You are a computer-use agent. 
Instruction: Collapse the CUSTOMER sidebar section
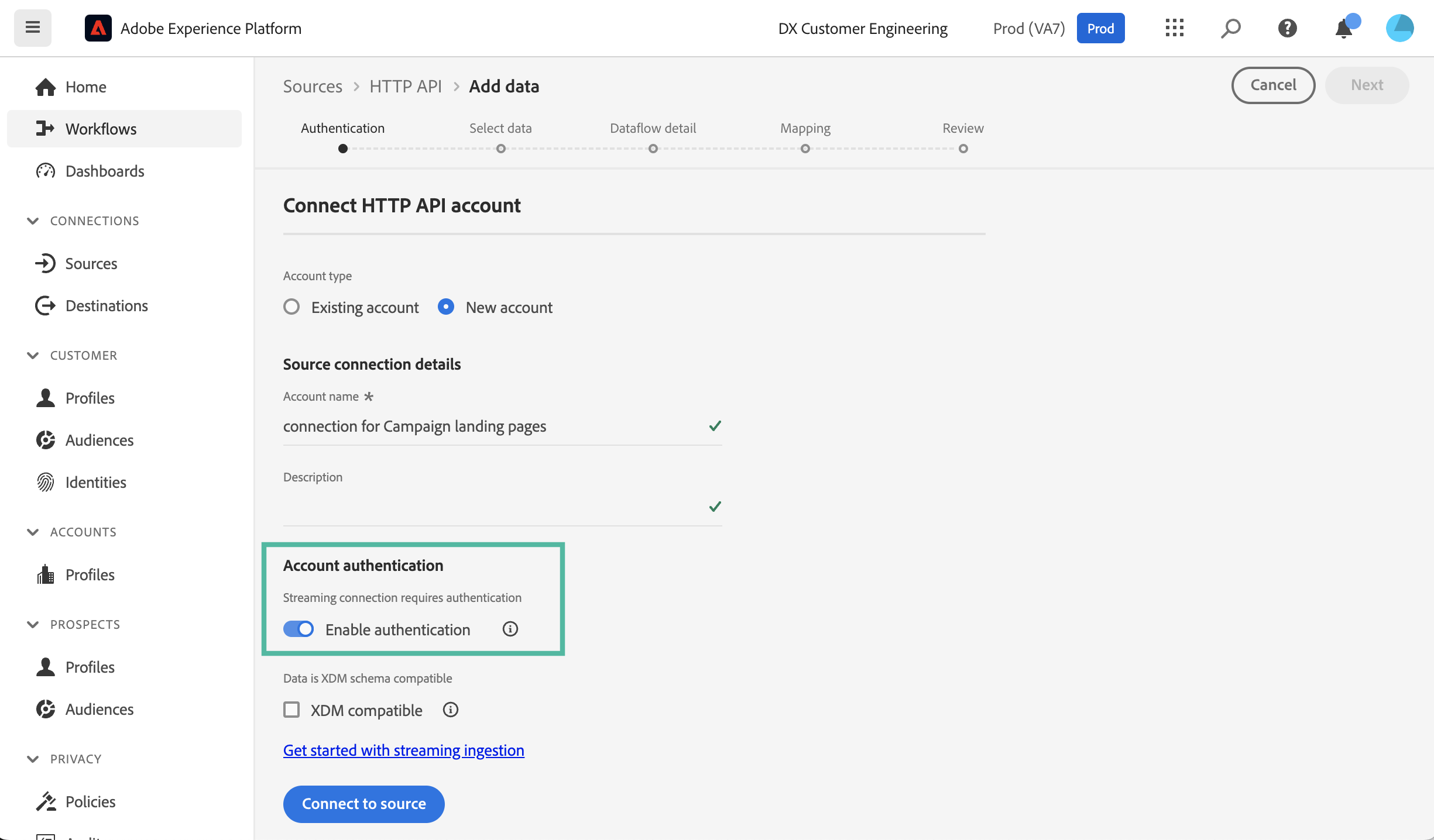pyautogui.click(x=33, y=355)
